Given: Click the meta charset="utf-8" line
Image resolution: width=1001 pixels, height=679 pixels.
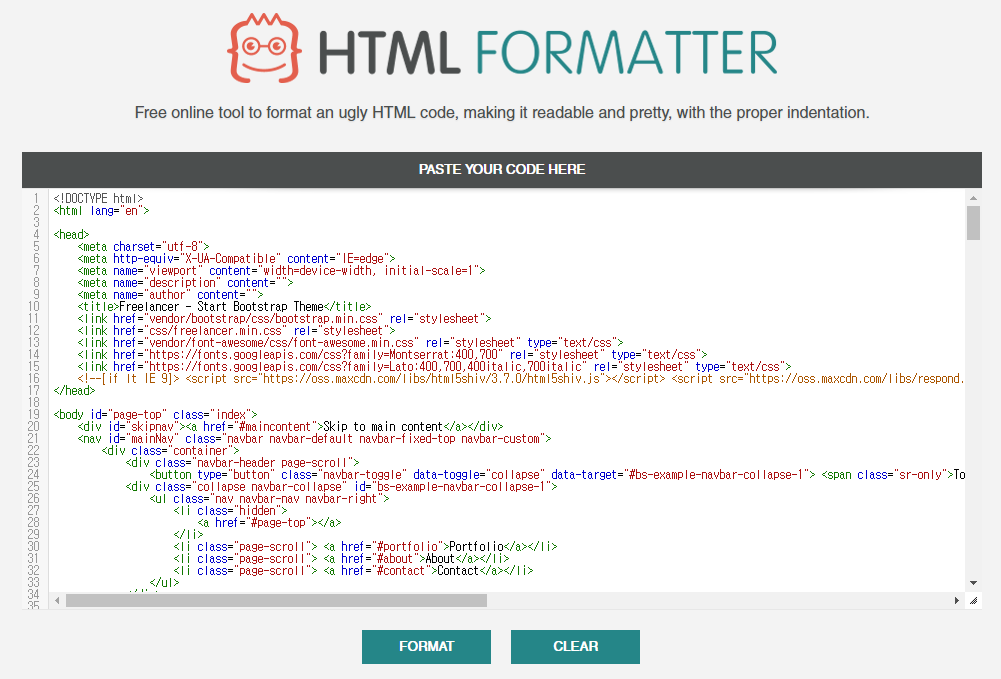Looking at the screenshot, I should 144,246.
